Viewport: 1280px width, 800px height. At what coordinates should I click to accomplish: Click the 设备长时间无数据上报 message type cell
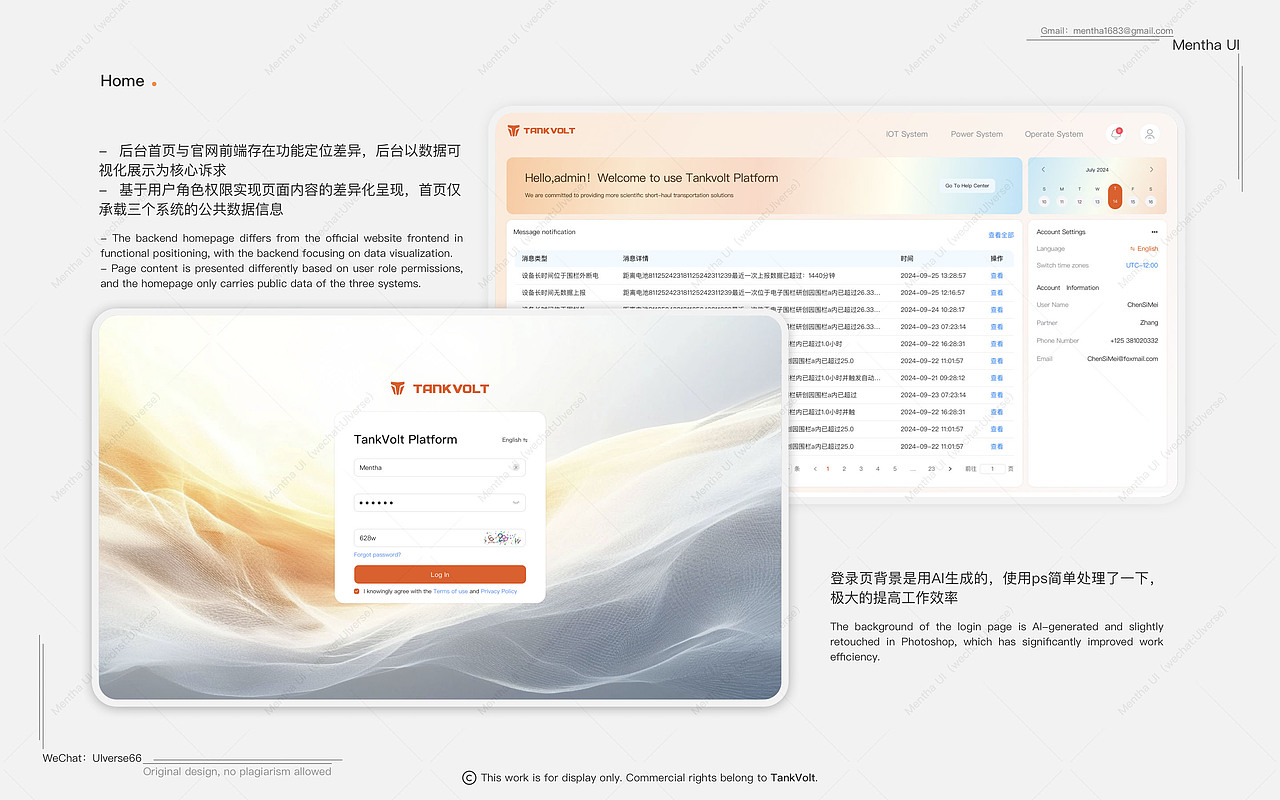(x=554, y=293)
